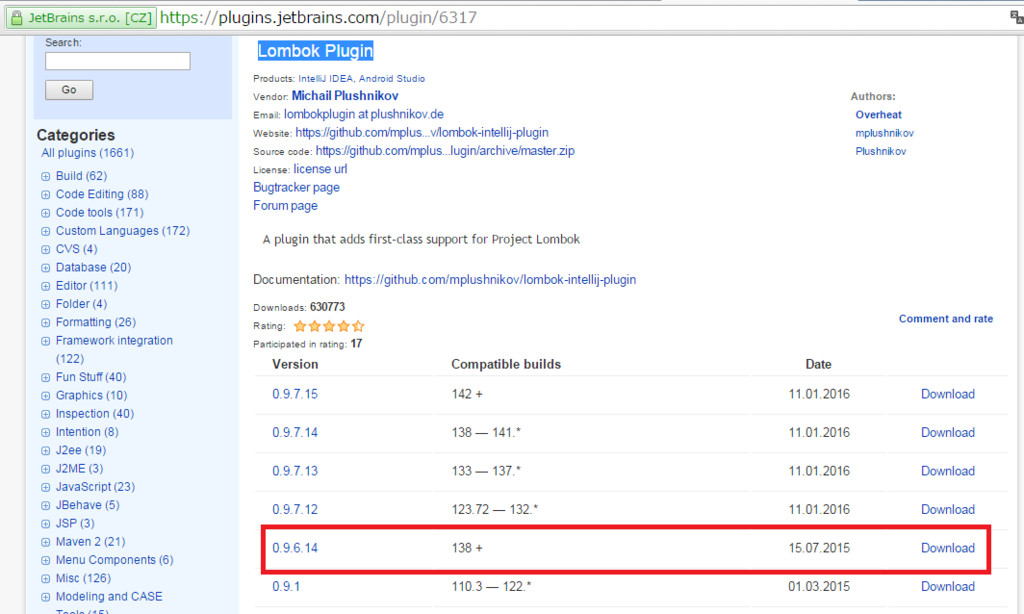Expand the Build category tree node
Viewport: 1024px width, 614px height.
coord(46,176)
